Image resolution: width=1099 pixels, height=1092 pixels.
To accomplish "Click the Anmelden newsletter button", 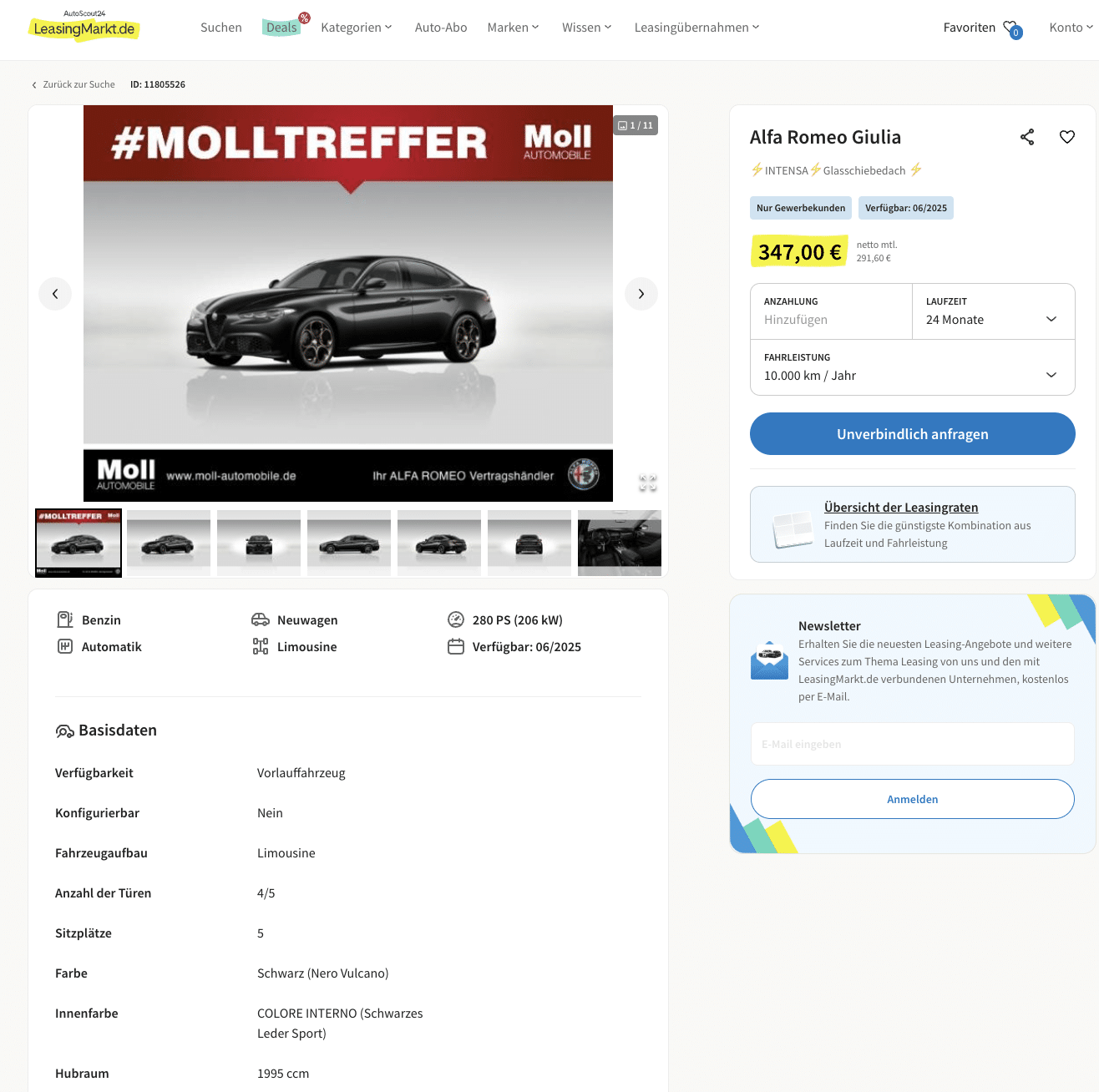I will tap(913, 799).
